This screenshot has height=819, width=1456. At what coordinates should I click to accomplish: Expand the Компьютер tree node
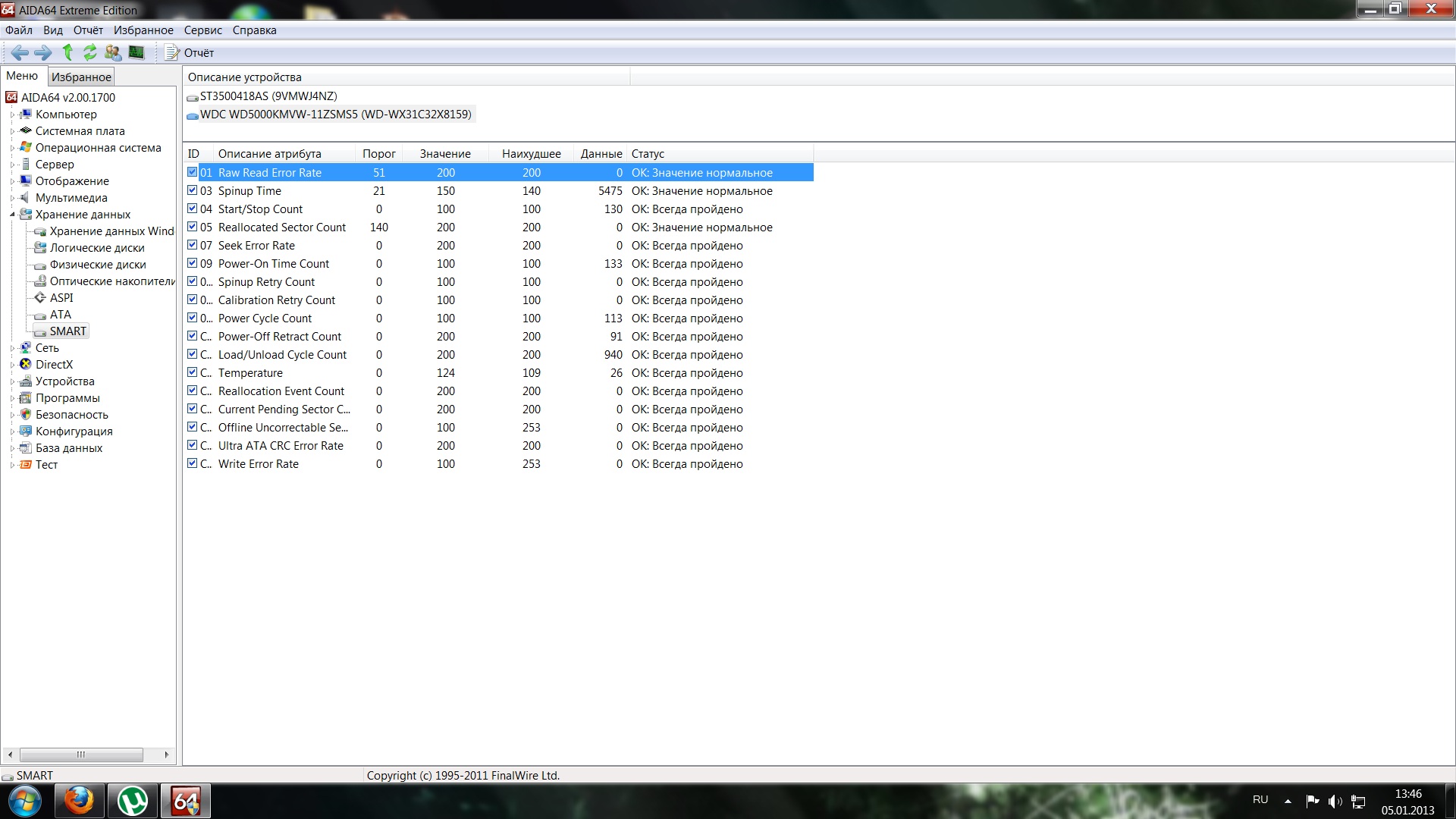(12, 115)
